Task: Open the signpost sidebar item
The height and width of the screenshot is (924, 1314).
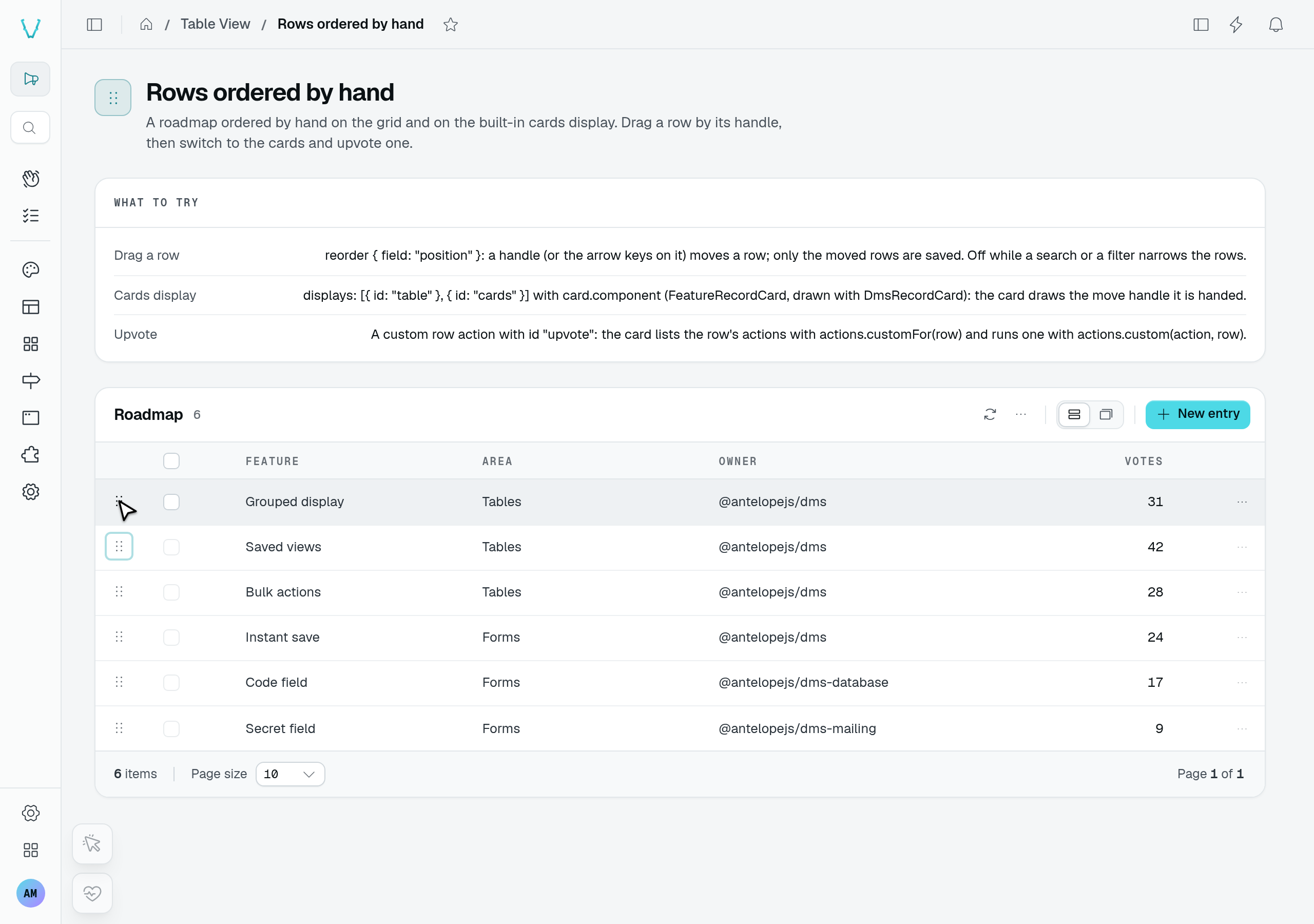Action: [30, 381]
